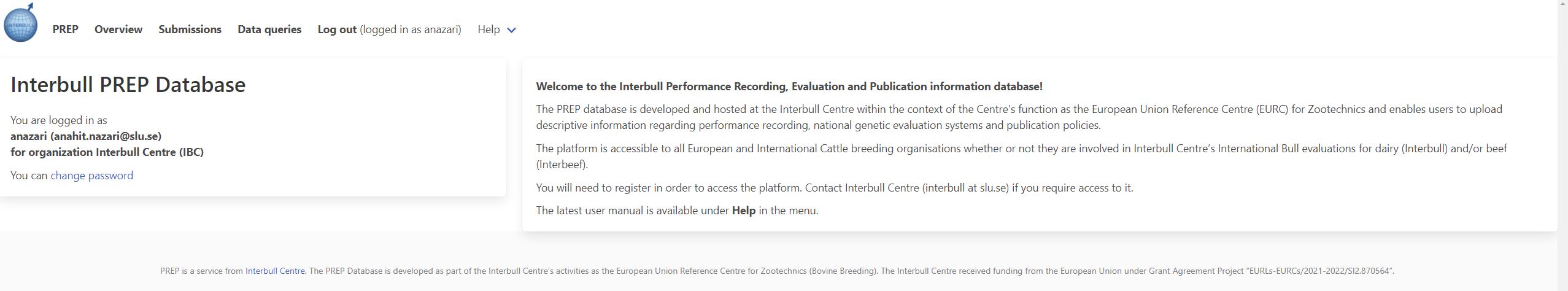1568x291 pixels.
Task: Click the Interbull globe logo
Action: 20,23
